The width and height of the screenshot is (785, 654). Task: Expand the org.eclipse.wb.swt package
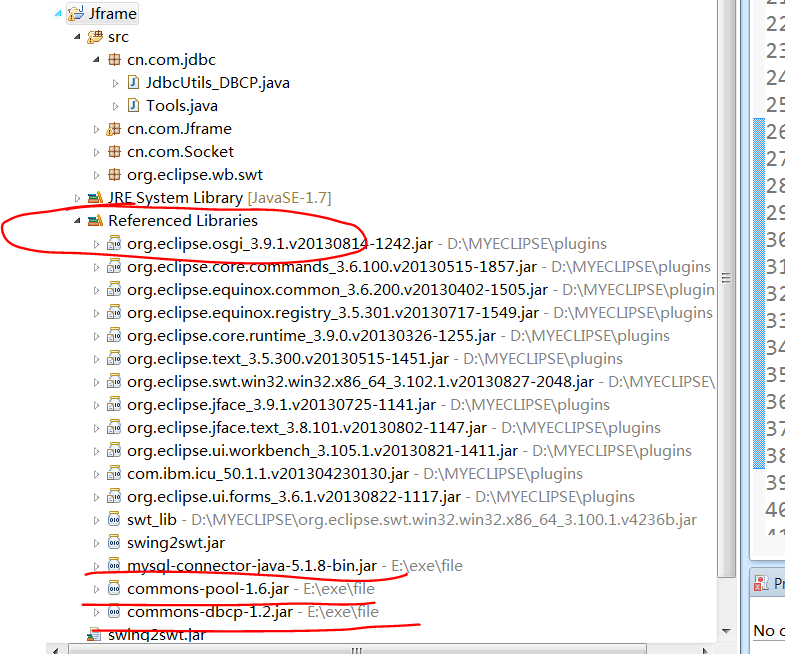[x=96, y=175]
